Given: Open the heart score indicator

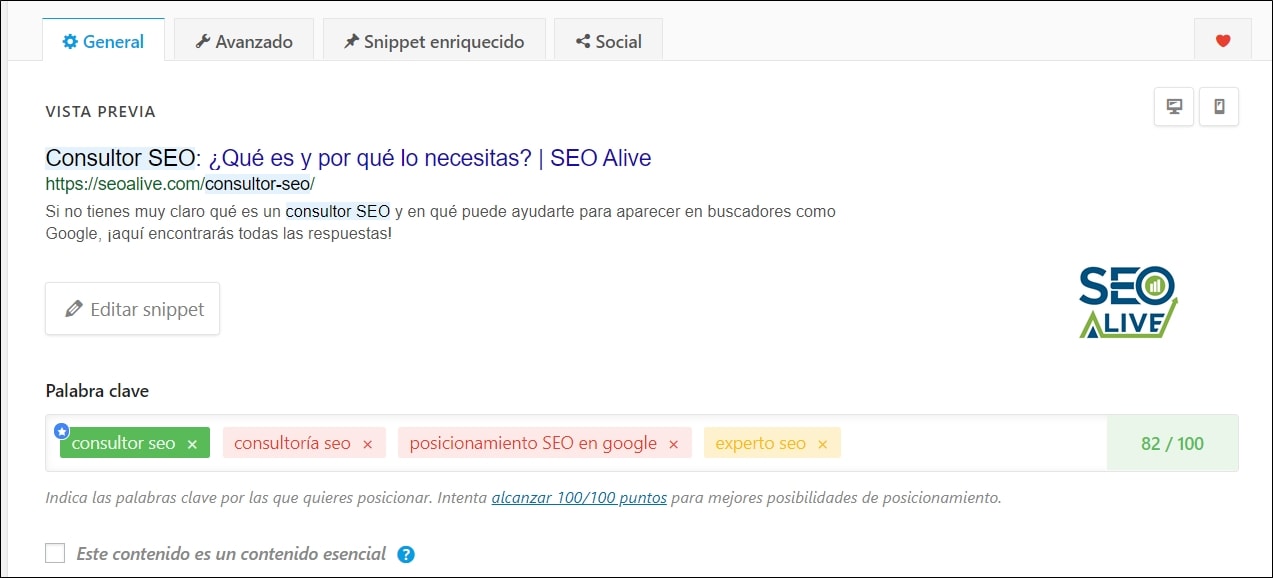Looking at the screenshot, I should pos(1222,41).
